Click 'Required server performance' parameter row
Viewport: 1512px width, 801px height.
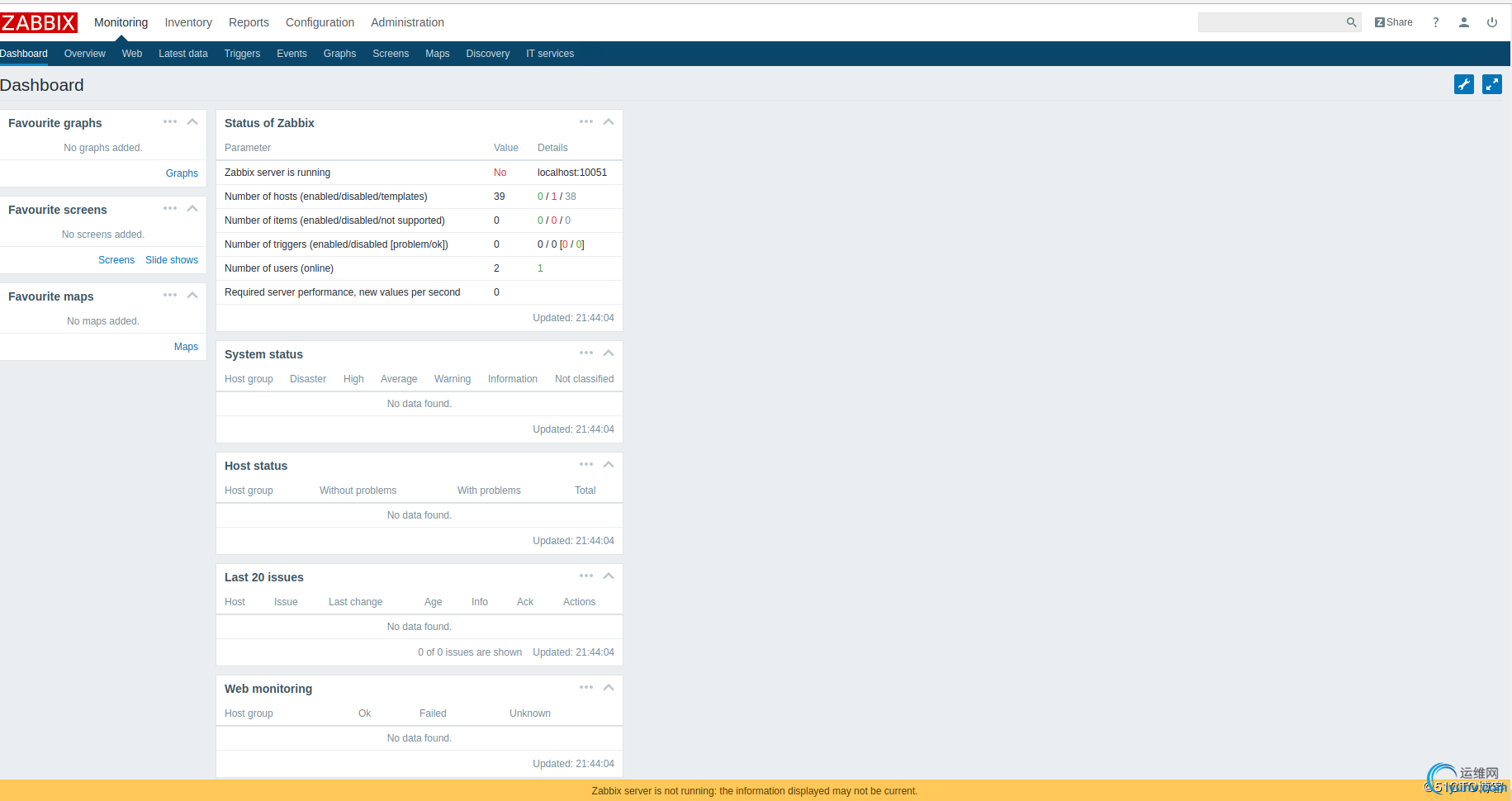(x=419, y=292)
